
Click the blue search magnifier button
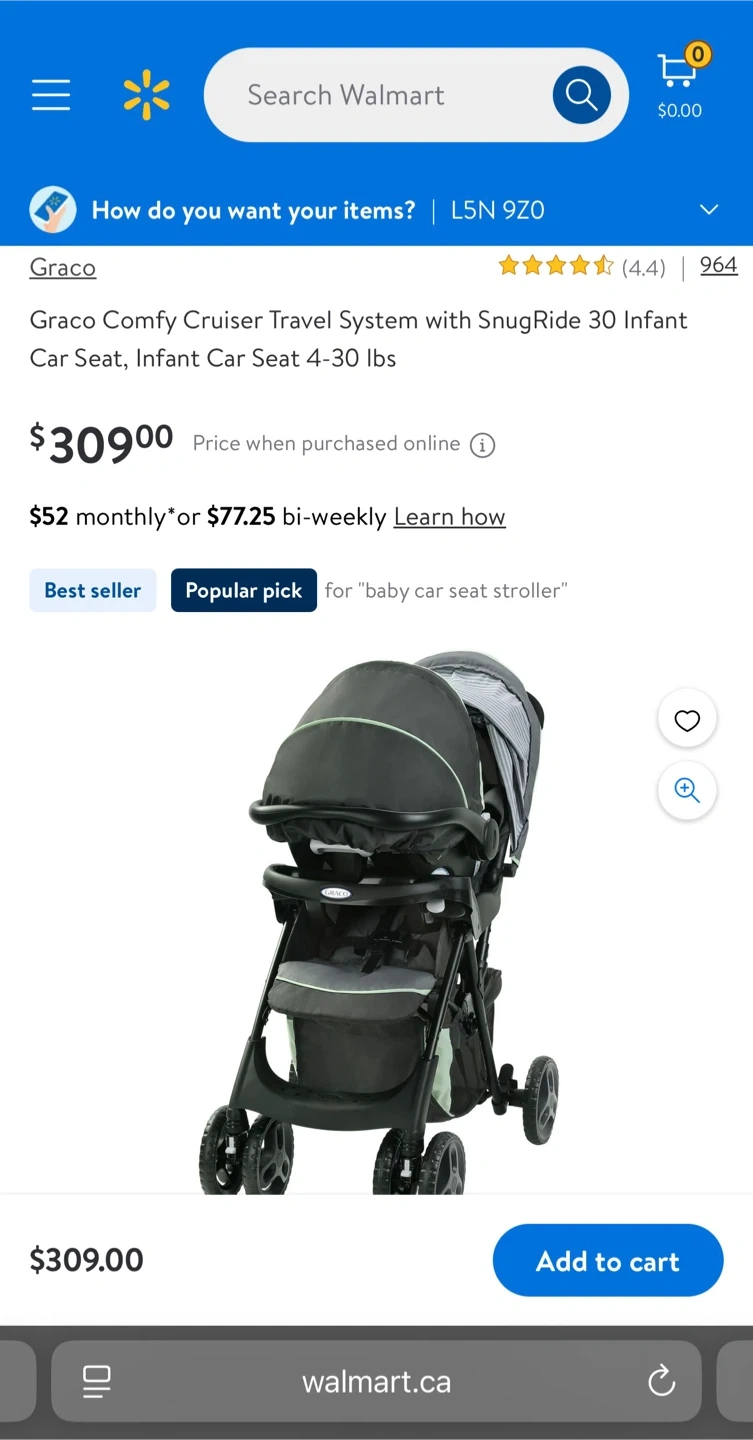[581, 95]
